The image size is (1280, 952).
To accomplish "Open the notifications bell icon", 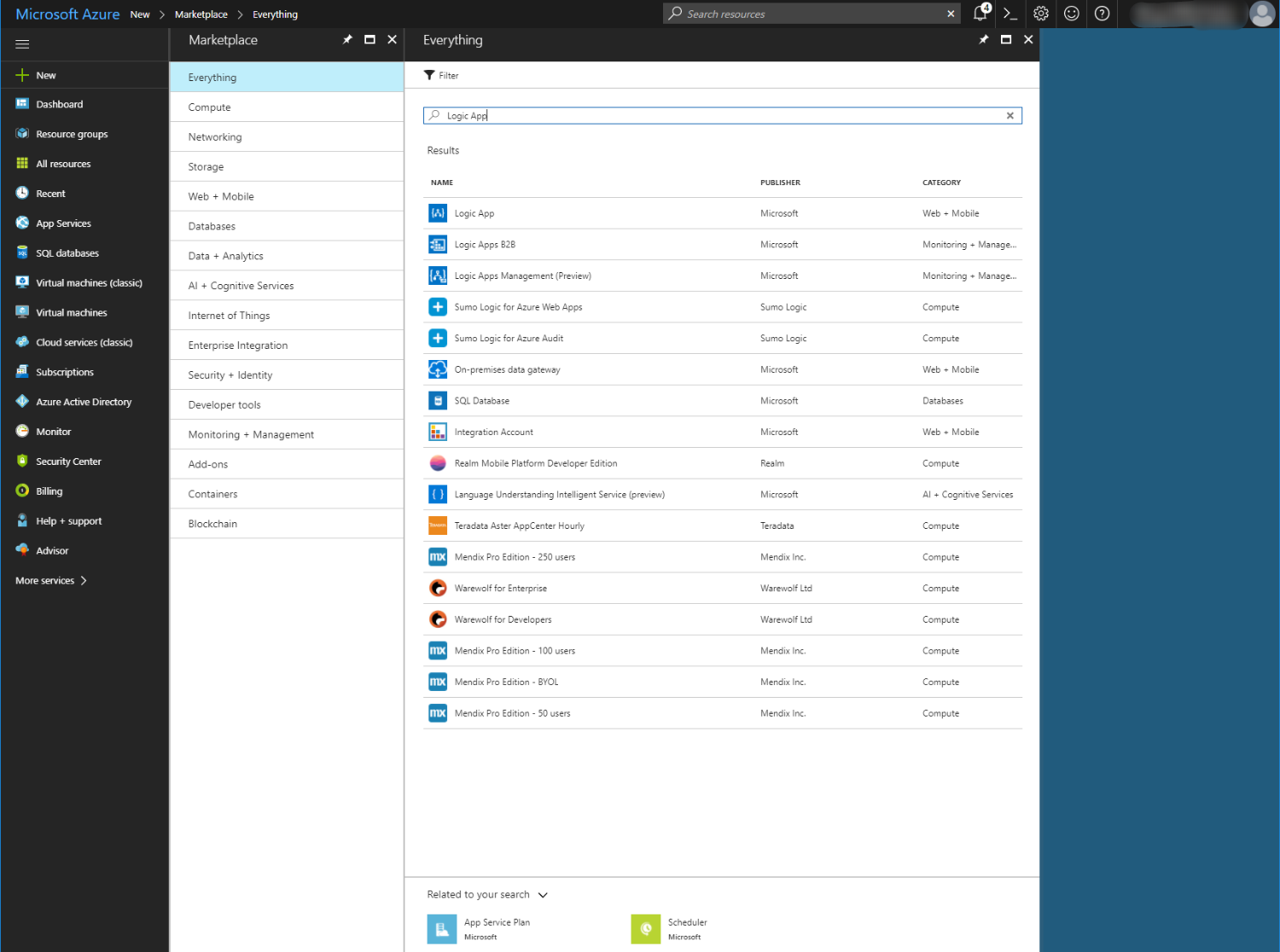I will click(980, 14).
